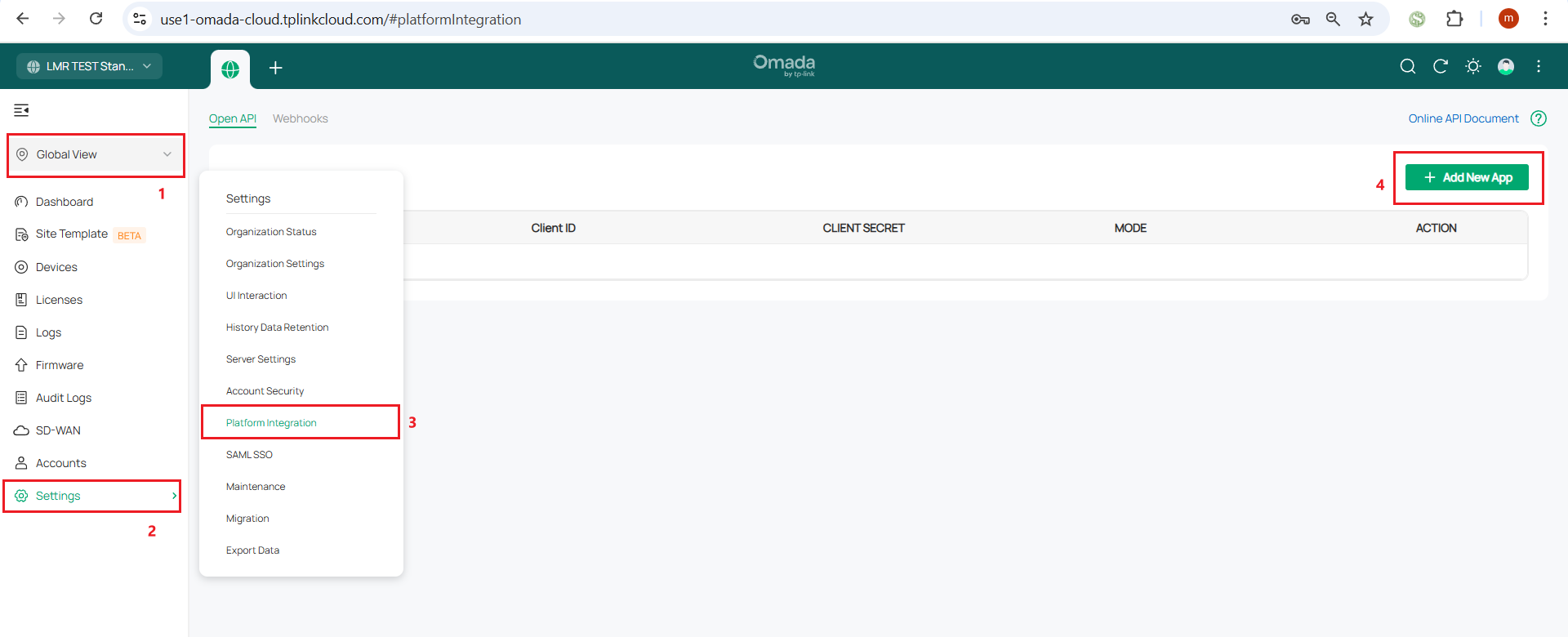This screenshot has height=637, width=1568.
Task: Open the Online API Document link
Action: [1463, 118]
